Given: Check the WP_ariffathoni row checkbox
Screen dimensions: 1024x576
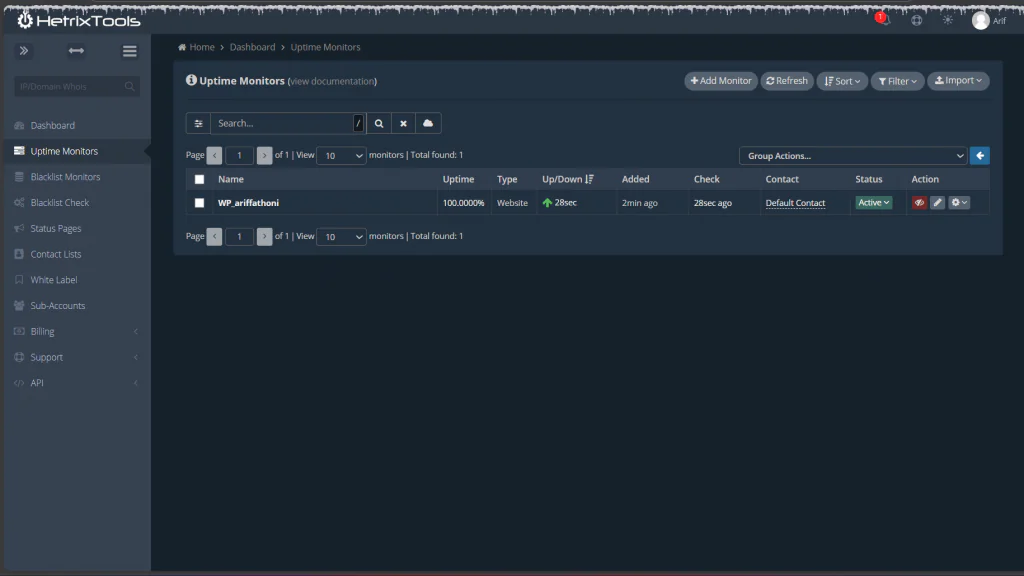Looking at the screenshot, I should click(x=199, y=203).
